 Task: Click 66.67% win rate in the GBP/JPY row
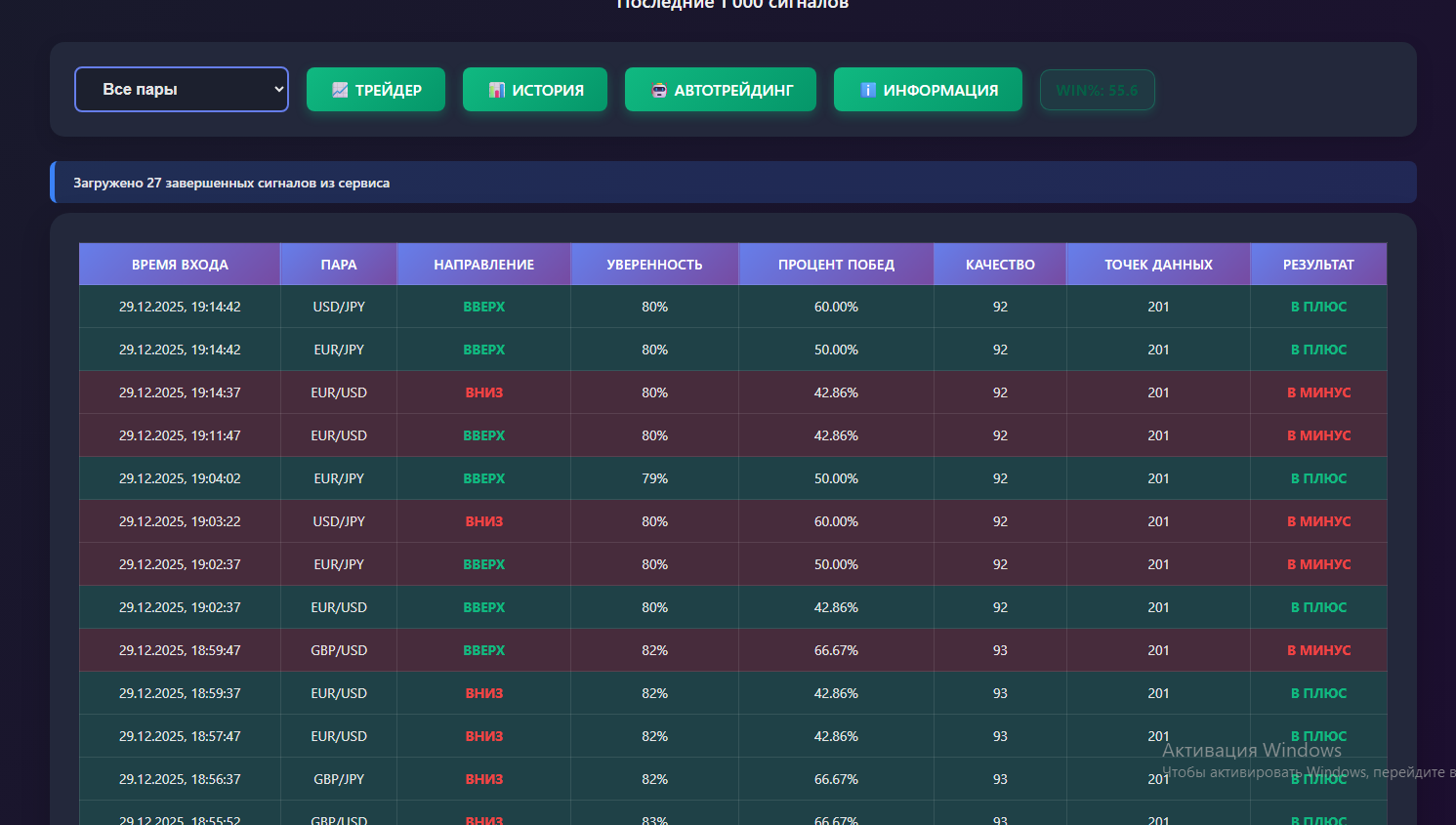point(836,779)
